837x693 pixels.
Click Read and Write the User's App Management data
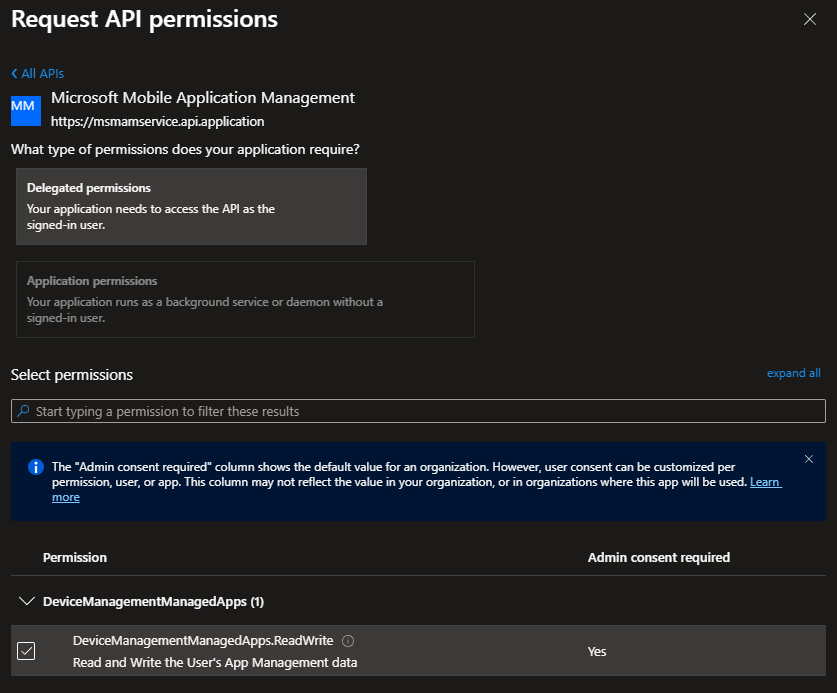pos(215,663)
